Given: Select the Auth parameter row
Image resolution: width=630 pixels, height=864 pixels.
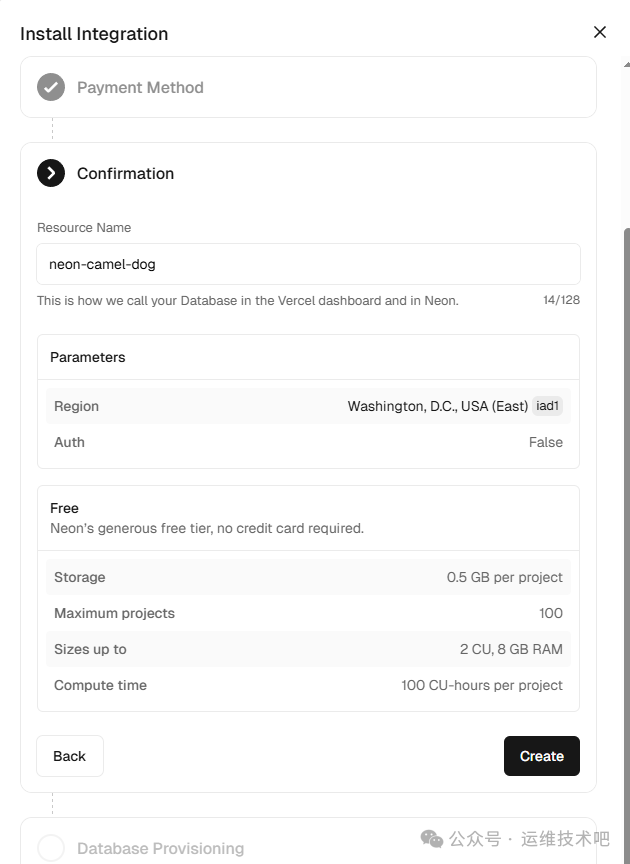Looking at the screenshot, I should tap(308, 442).
